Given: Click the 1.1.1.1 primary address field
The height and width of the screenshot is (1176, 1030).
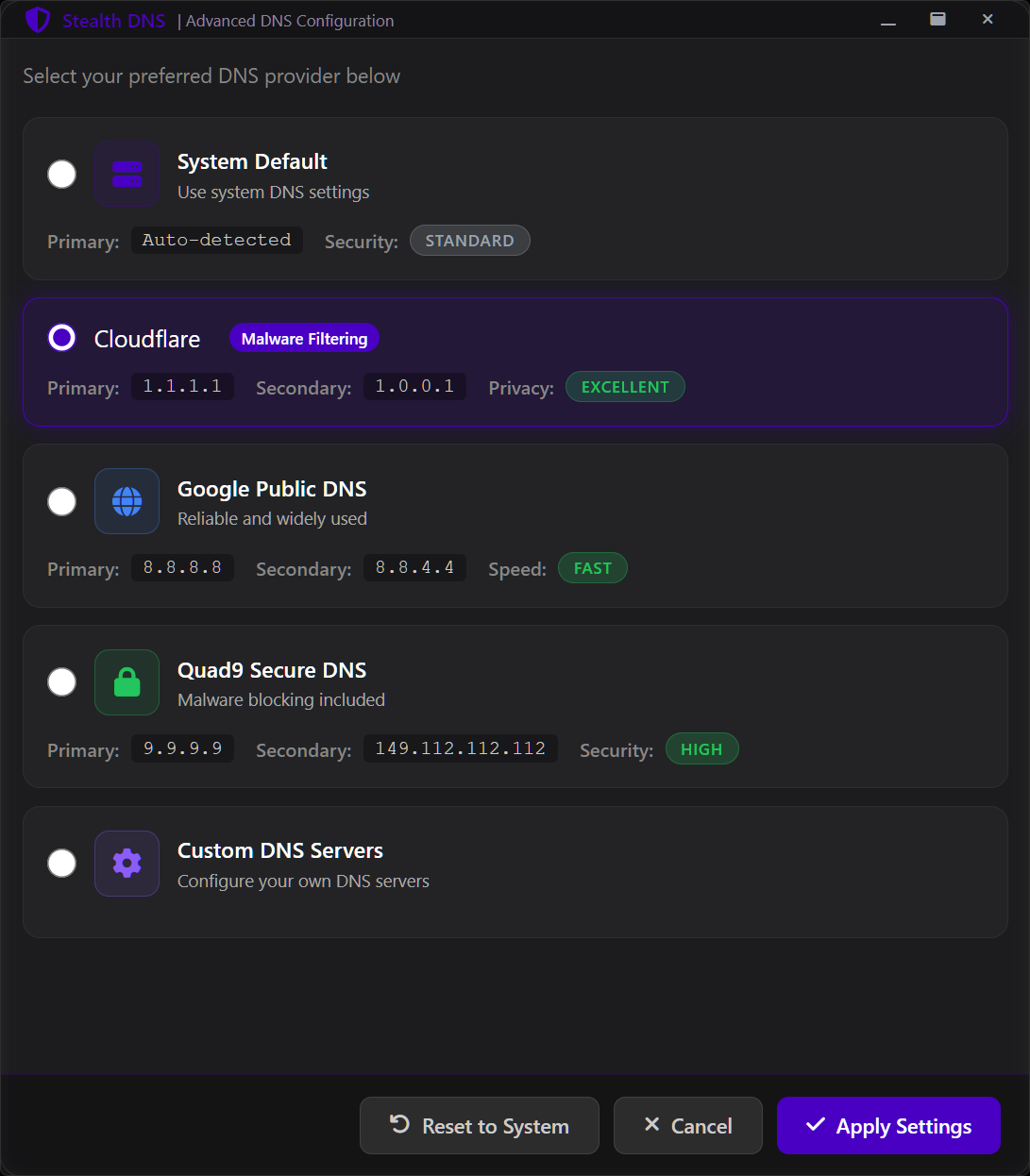Looking at the screenshot, I should coord(182,386).
